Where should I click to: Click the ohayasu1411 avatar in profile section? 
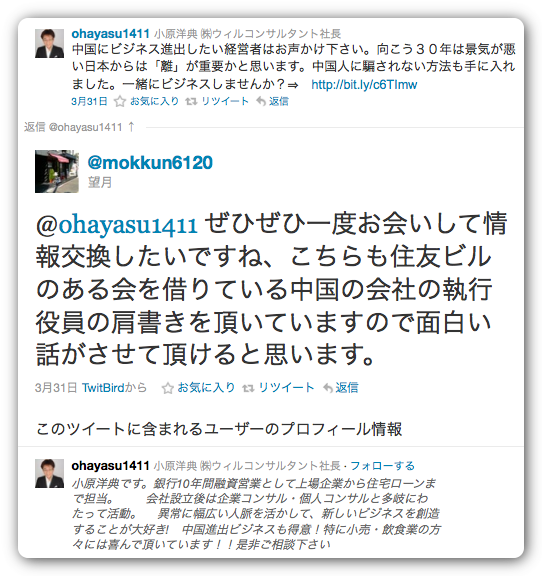(49, 473)
